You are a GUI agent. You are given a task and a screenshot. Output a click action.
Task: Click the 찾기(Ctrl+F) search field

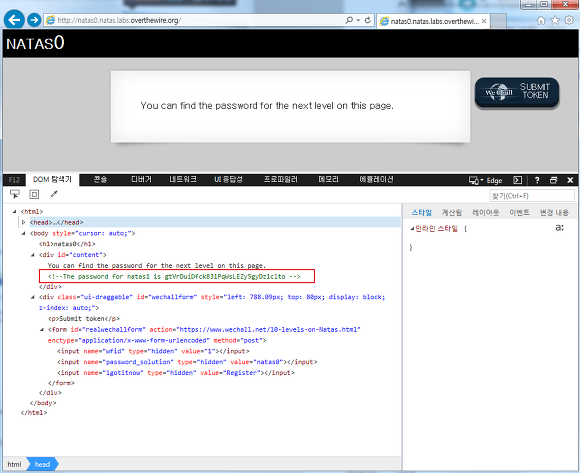tap(532, 196)
